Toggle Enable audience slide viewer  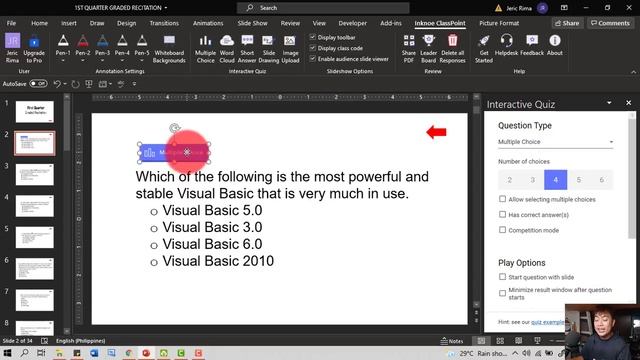pos(313,59)
